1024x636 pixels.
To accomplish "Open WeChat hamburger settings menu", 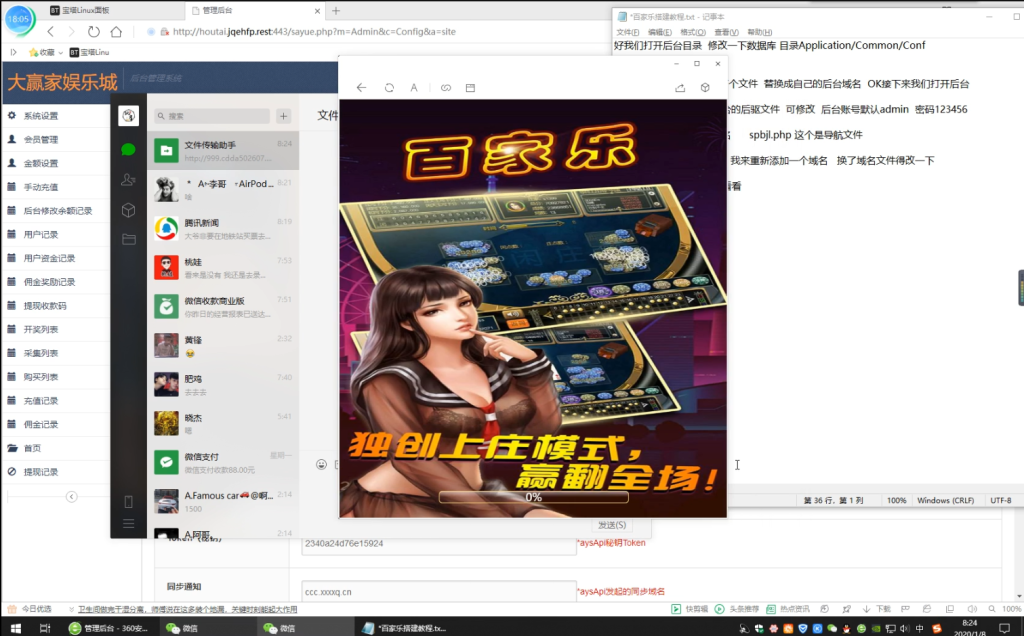I will click(x=129, y=524).
